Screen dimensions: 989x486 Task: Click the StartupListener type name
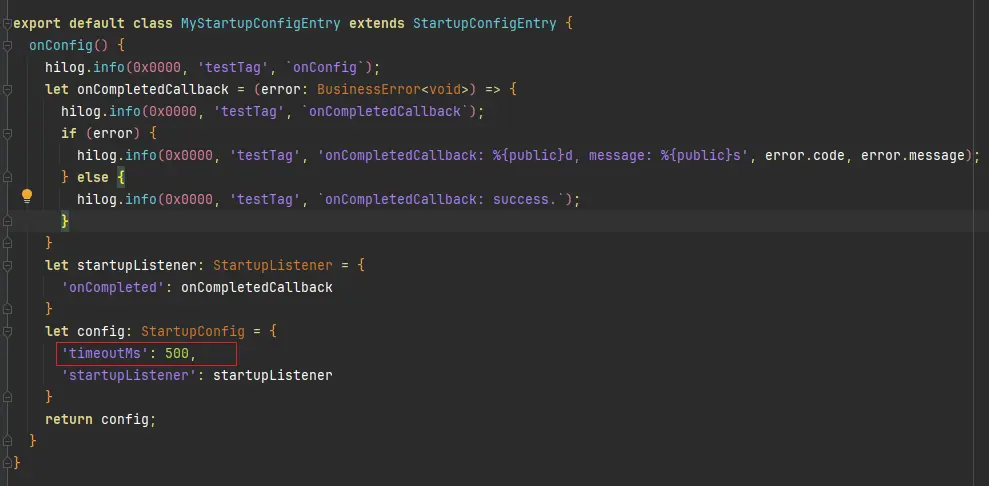coord(272,265)
